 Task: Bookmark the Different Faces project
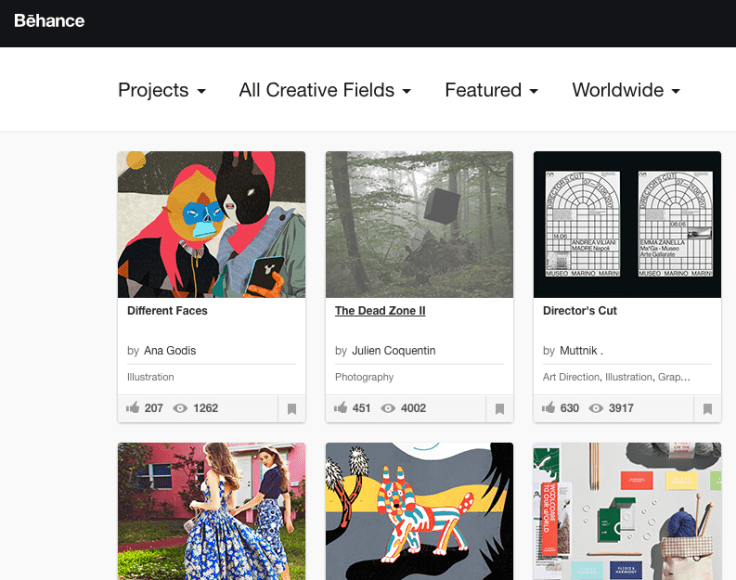click(292, 409)
